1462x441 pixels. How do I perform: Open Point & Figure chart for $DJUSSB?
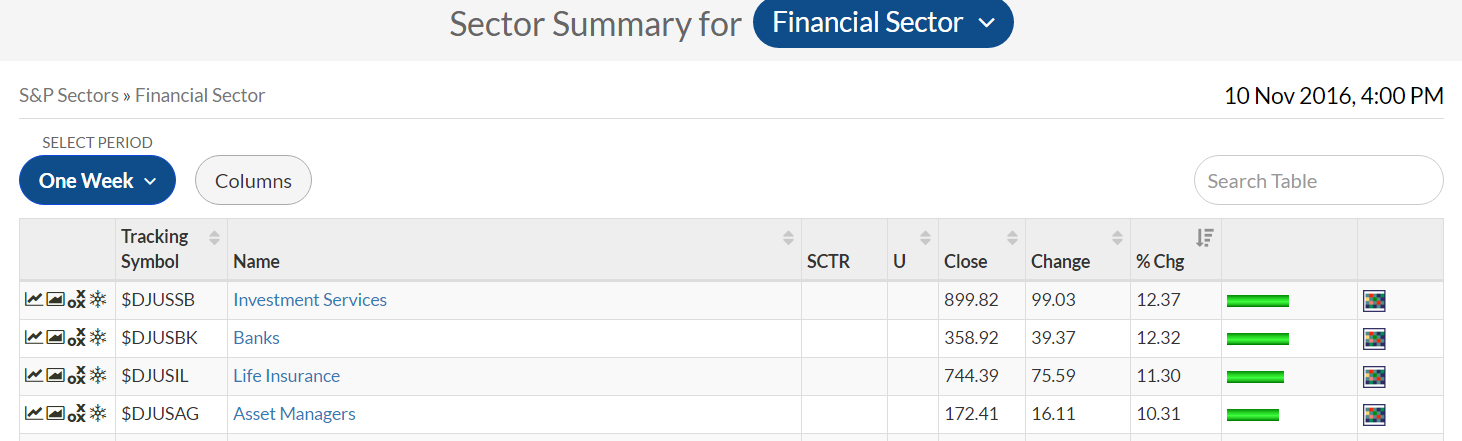(76, 299)
